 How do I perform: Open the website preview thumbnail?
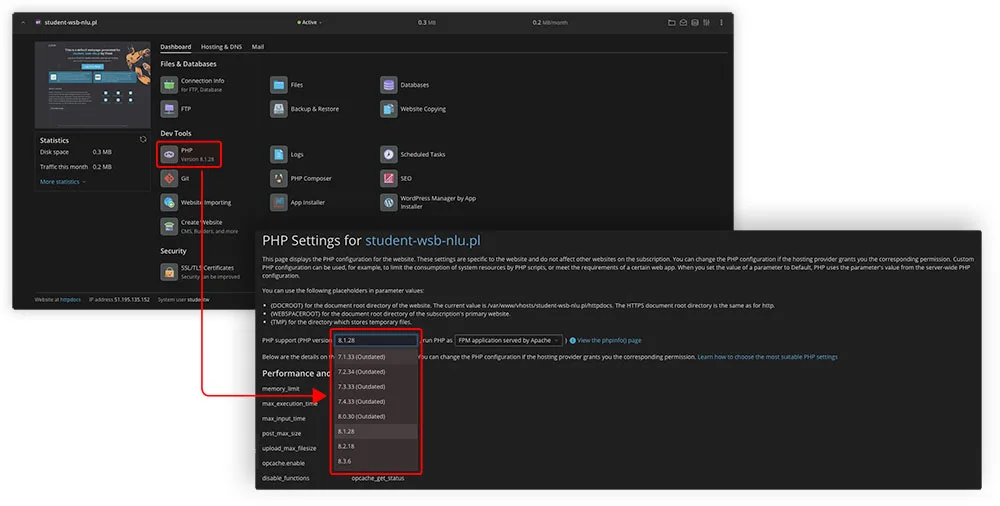click(x=93, y=85)
